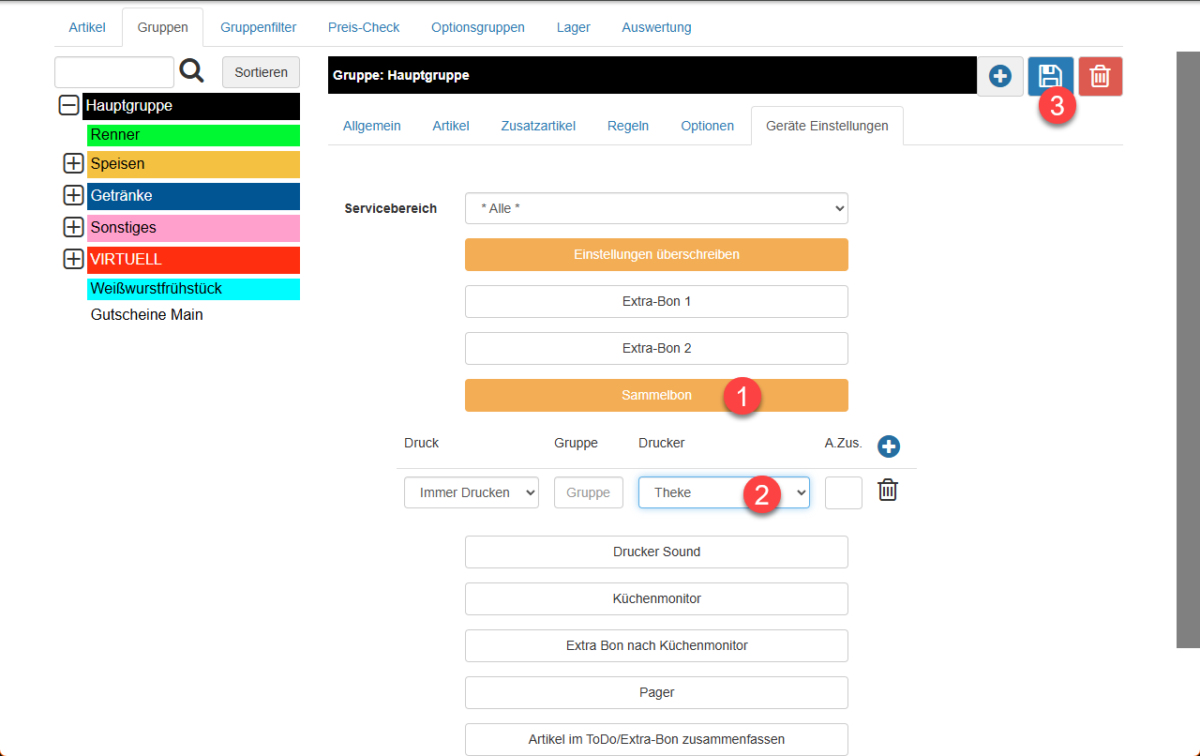Image resolution: width=1200 pixels, height=756 pixels.
Task: Switch to the Preis-Check tab
Action: pyautogui.click(x=364, y=27)
